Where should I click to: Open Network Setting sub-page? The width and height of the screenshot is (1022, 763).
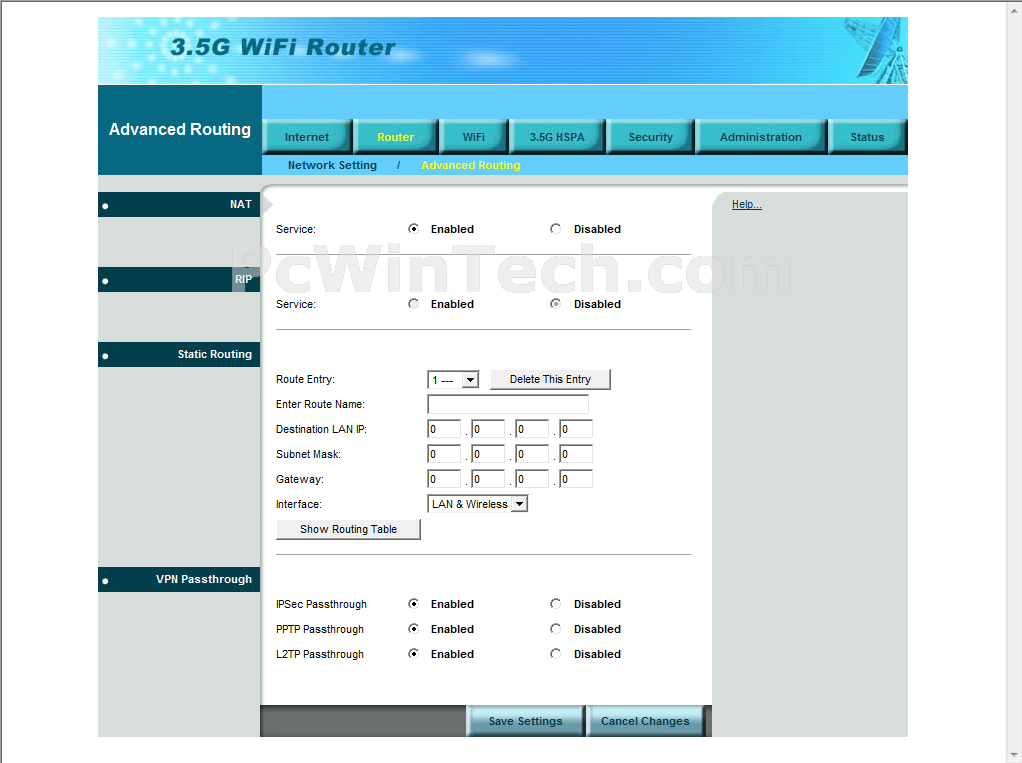pyautogui.click(x=332, y=166)
